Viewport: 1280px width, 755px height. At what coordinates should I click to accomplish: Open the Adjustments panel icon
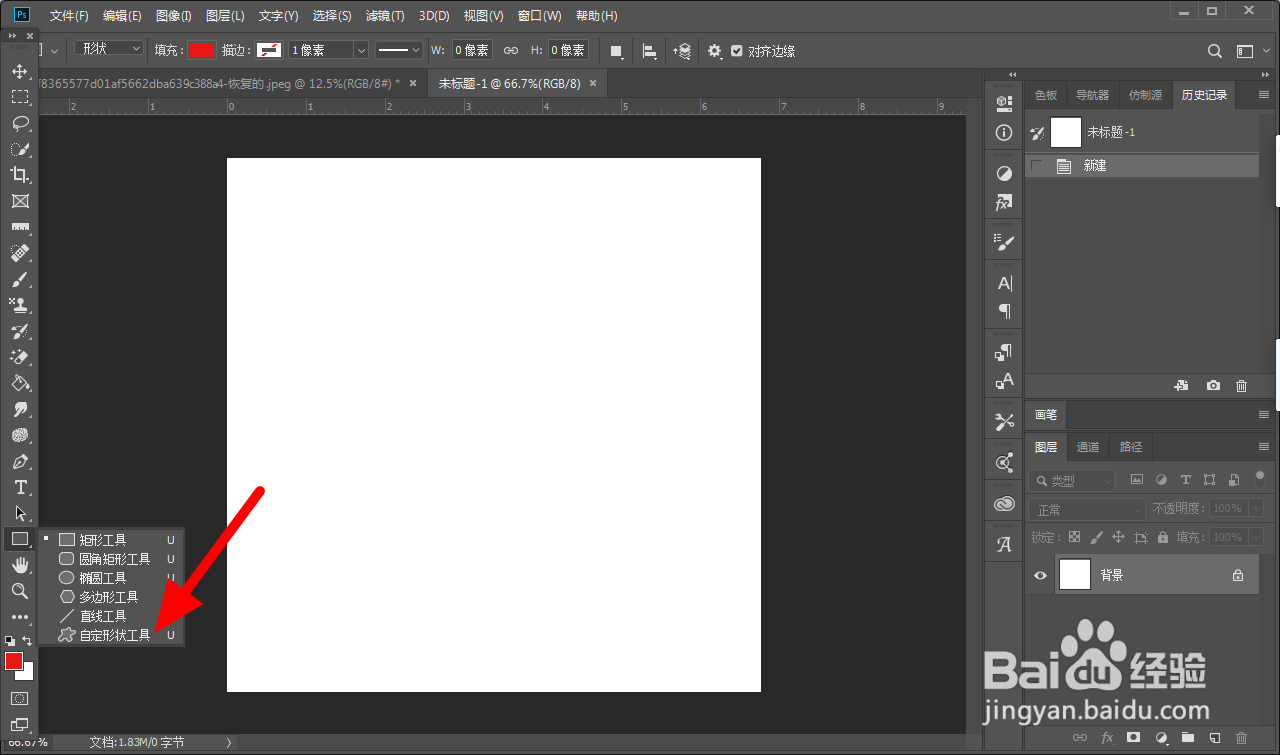coord(1004,173)
